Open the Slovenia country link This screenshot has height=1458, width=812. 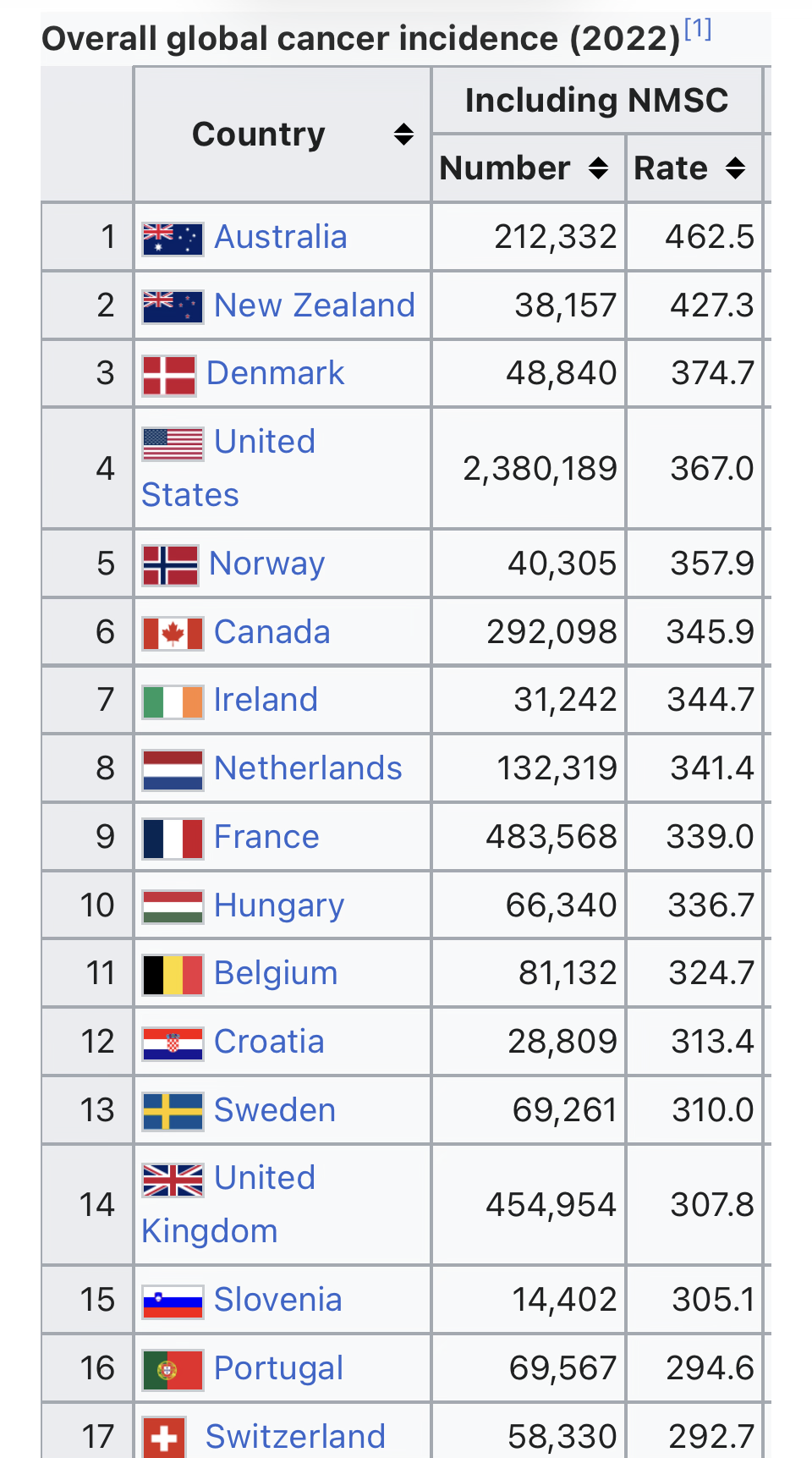[278, 1300]
